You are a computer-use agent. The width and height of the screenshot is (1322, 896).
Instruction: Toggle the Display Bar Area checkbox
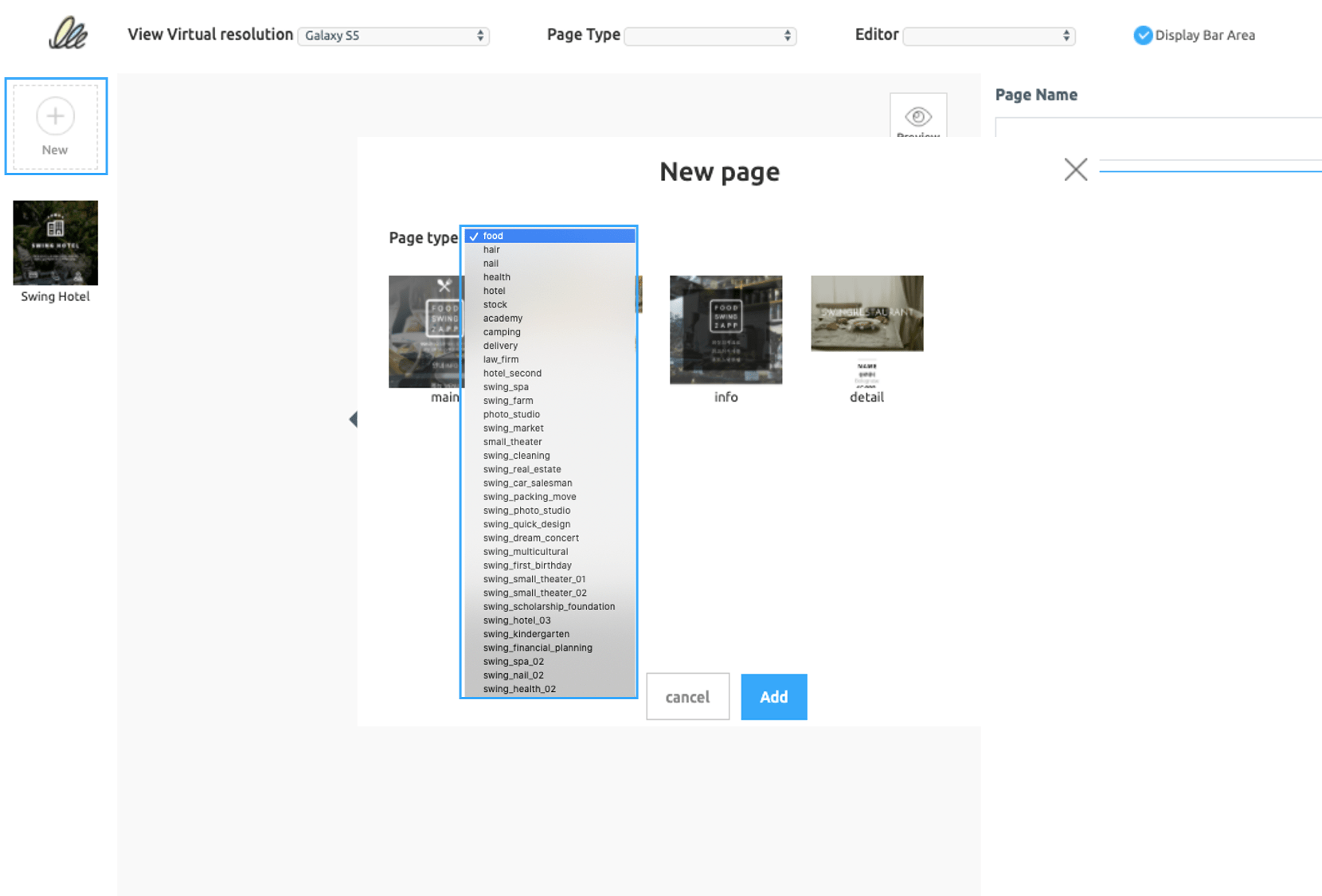1143,35
